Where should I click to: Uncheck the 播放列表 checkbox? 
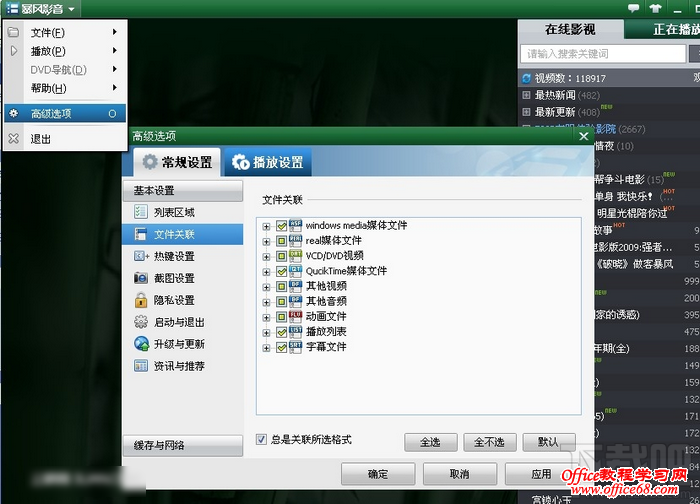(281, 332)
